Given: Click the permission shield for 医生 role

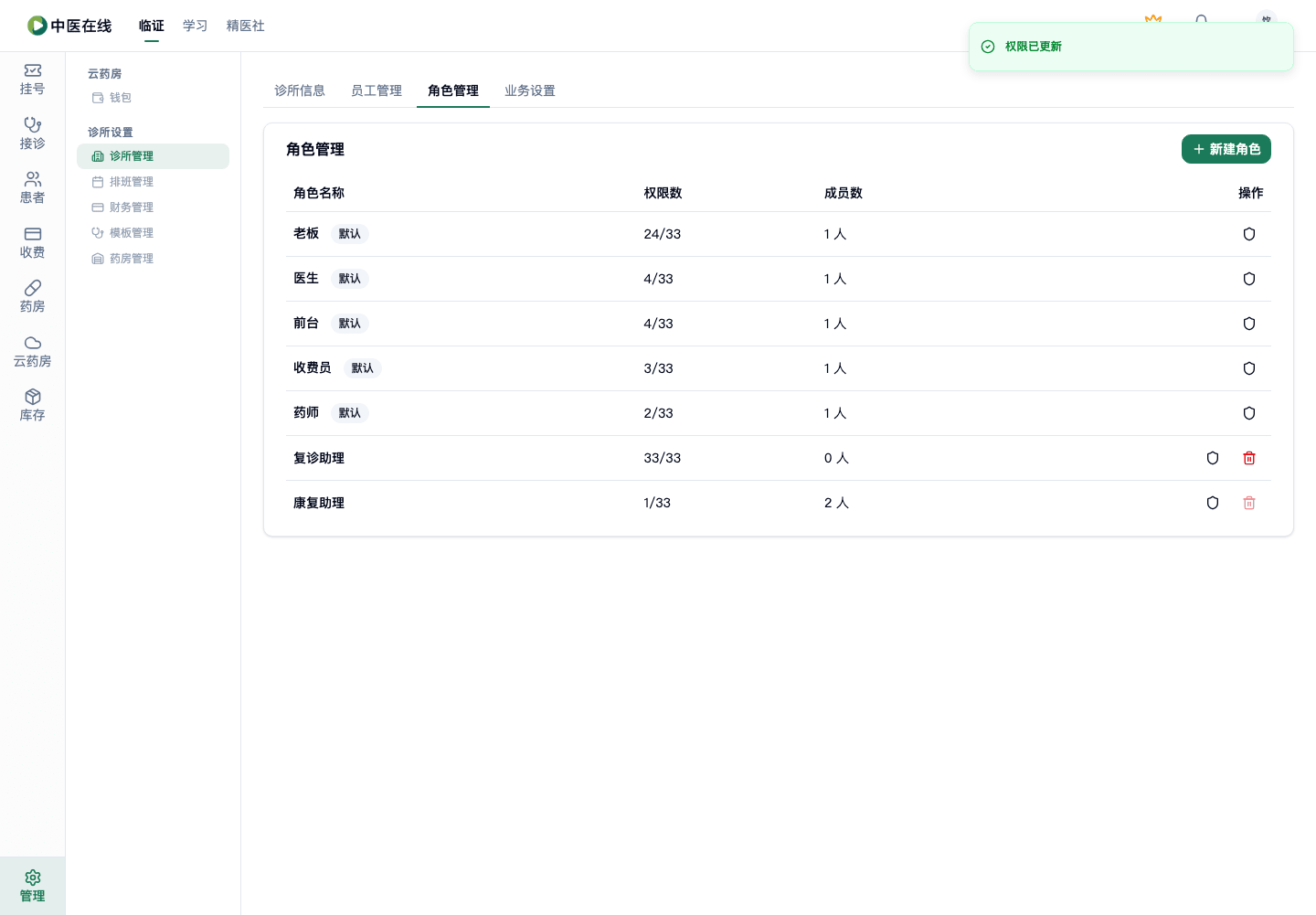Looking at the screenshot, I should point(1249,279).
